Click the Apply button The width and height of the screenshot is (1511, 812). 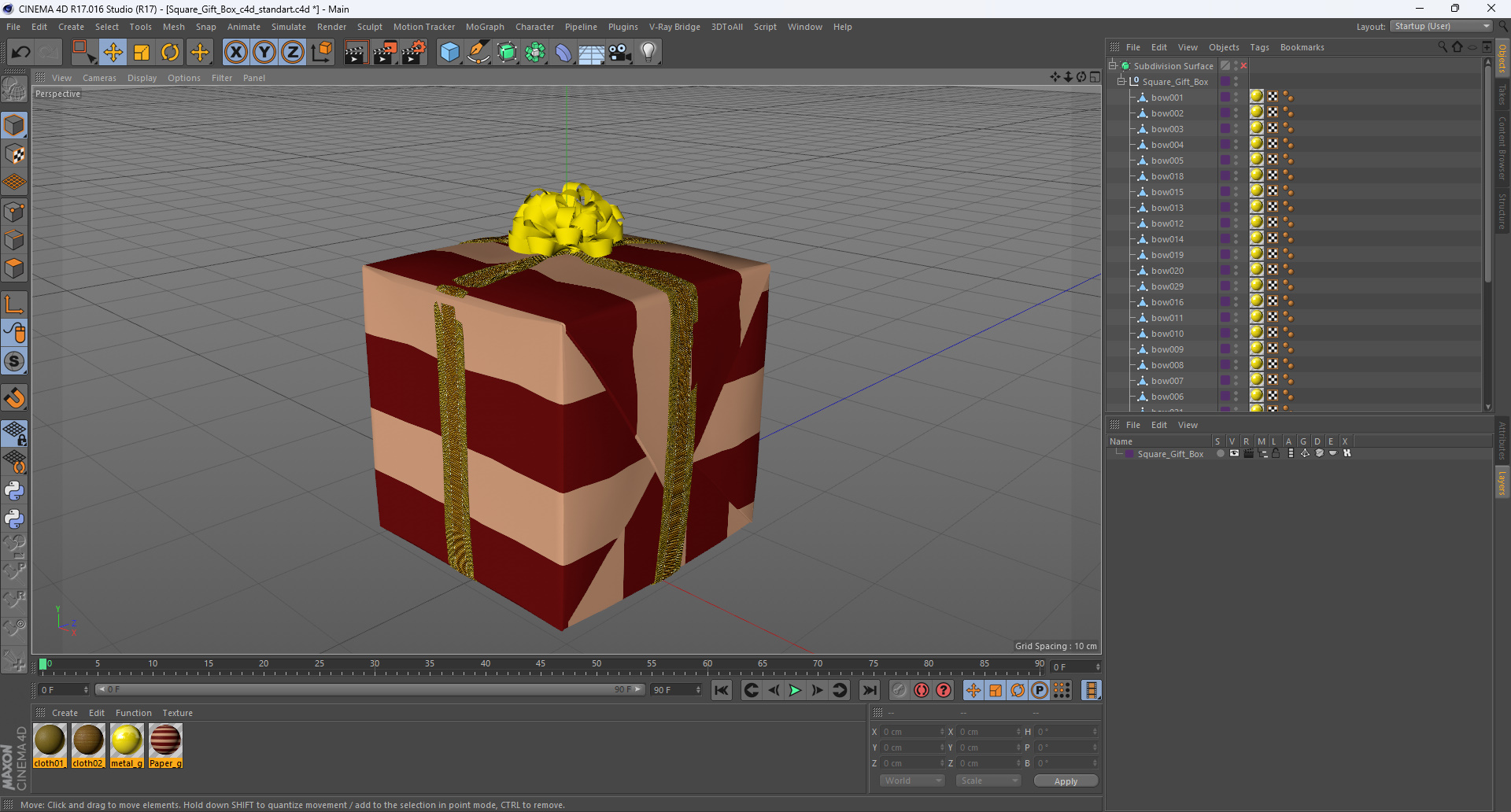(1066, 781)
